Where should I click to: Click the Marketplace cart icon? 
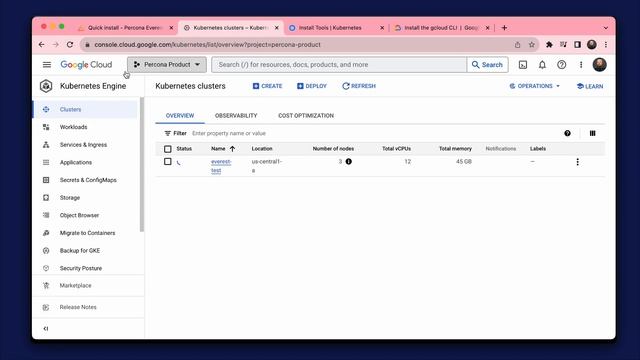(x=46, y=285)
